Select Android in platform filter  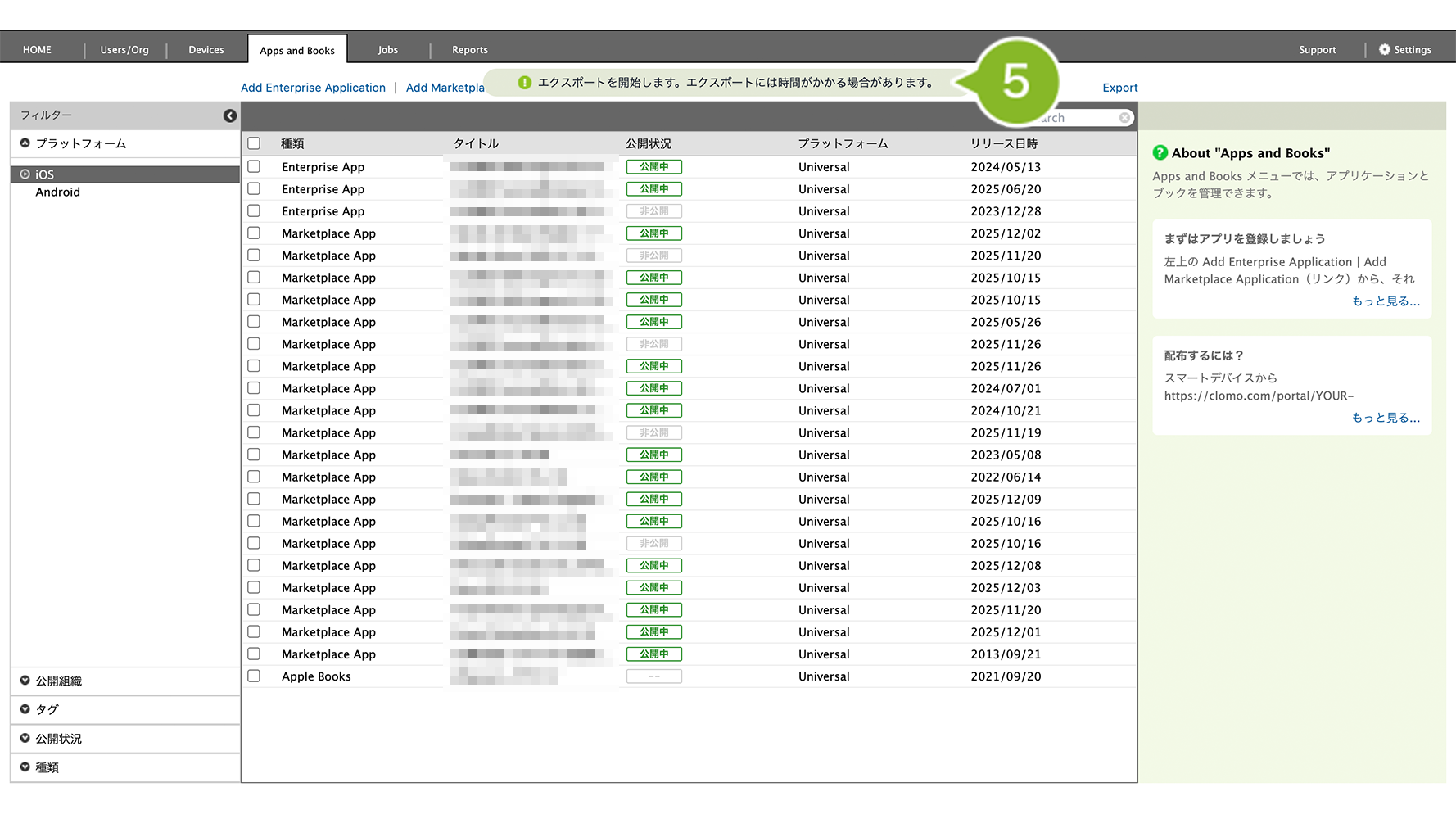coord(57,192)
